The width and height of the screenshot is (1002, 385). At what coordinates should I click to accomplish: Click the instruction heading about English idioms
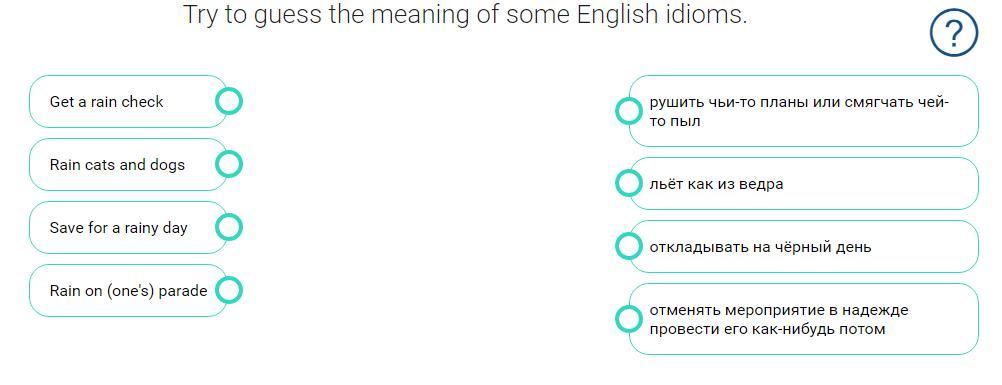coord(465,14)
